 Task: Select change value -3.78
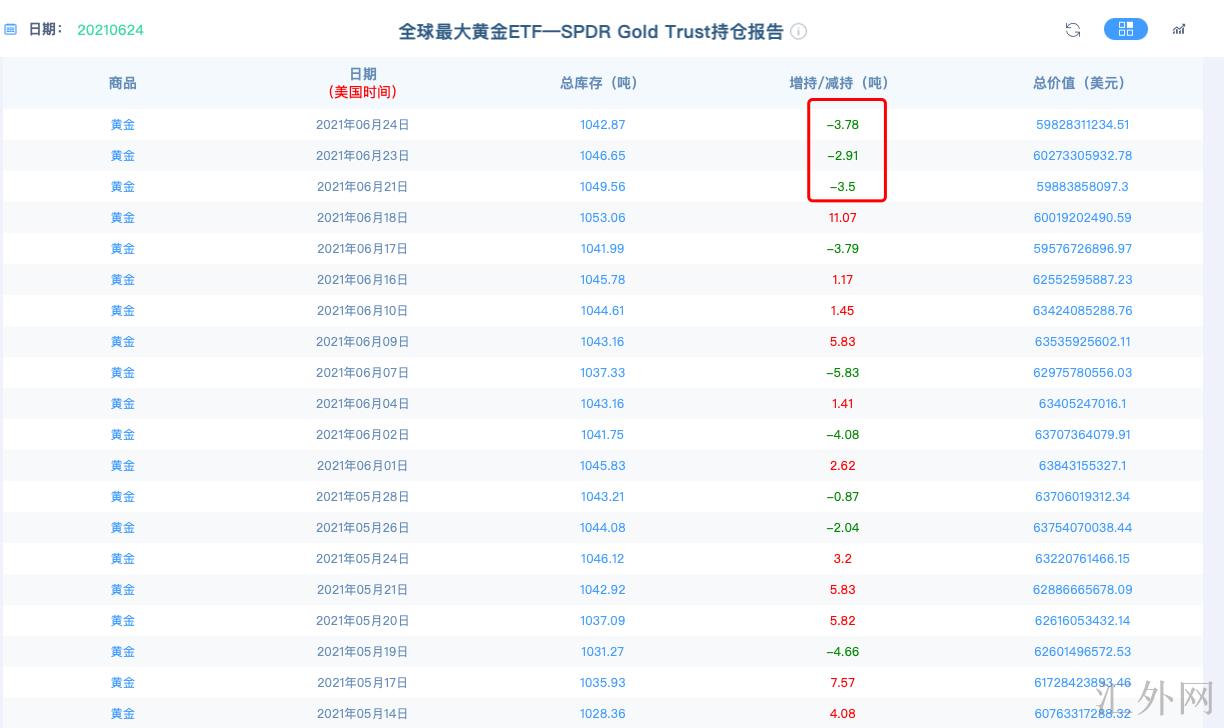(x=842, y=125)
